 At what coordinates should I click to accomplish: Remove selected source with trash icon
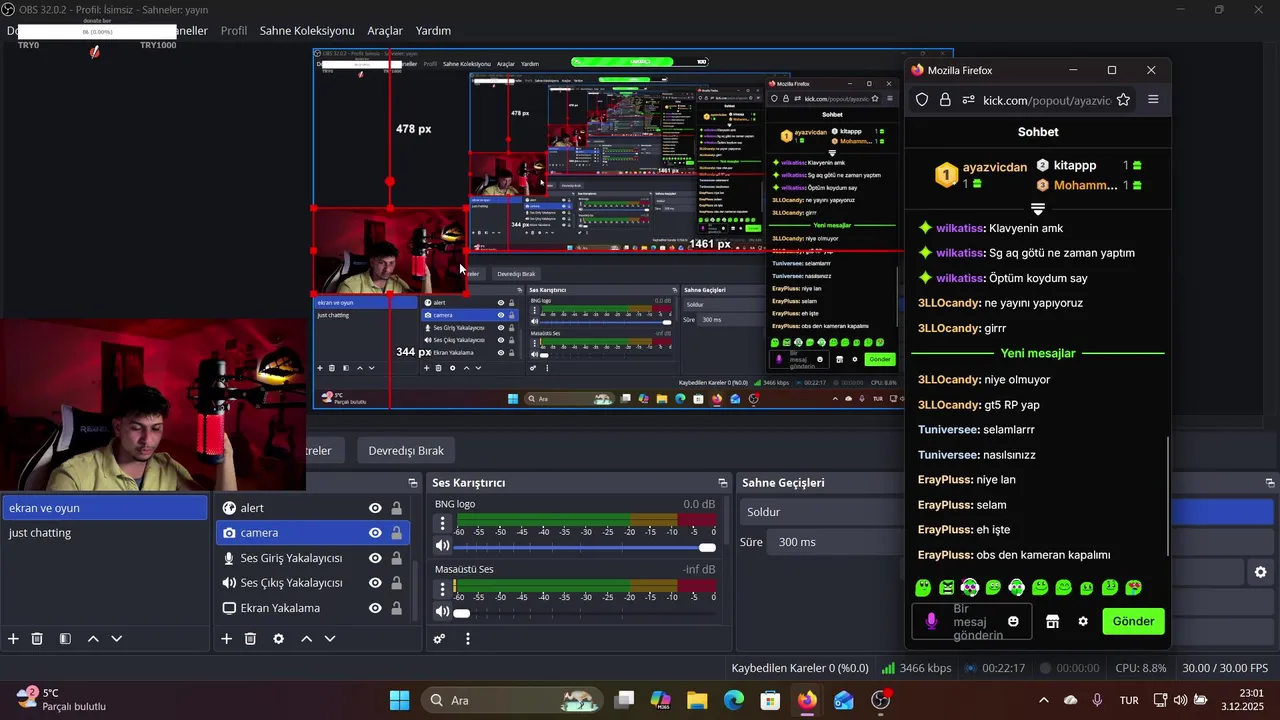(250, 638)
